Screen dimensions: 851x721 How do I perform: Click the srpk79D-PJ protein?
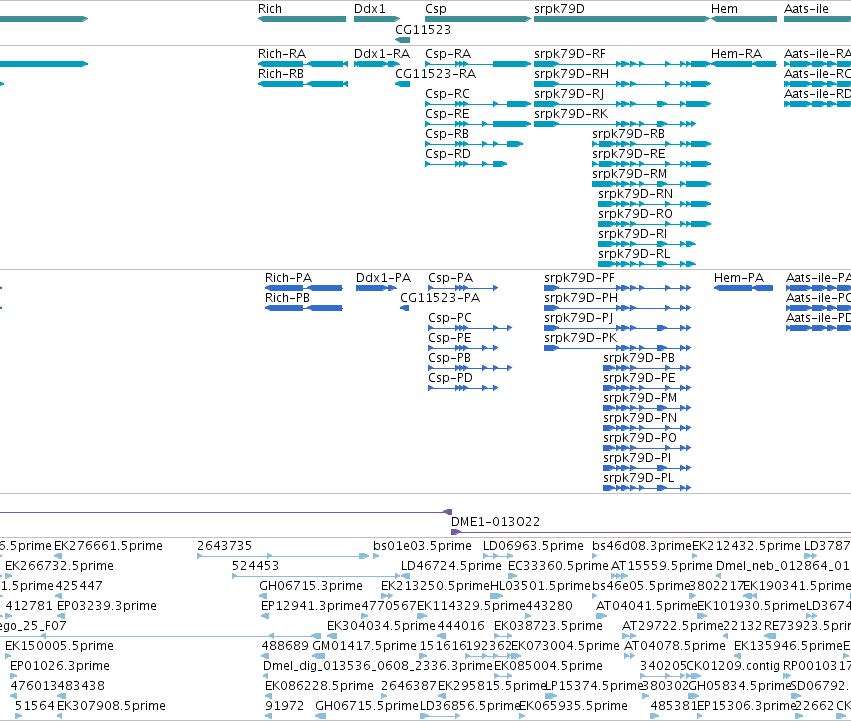579,318
